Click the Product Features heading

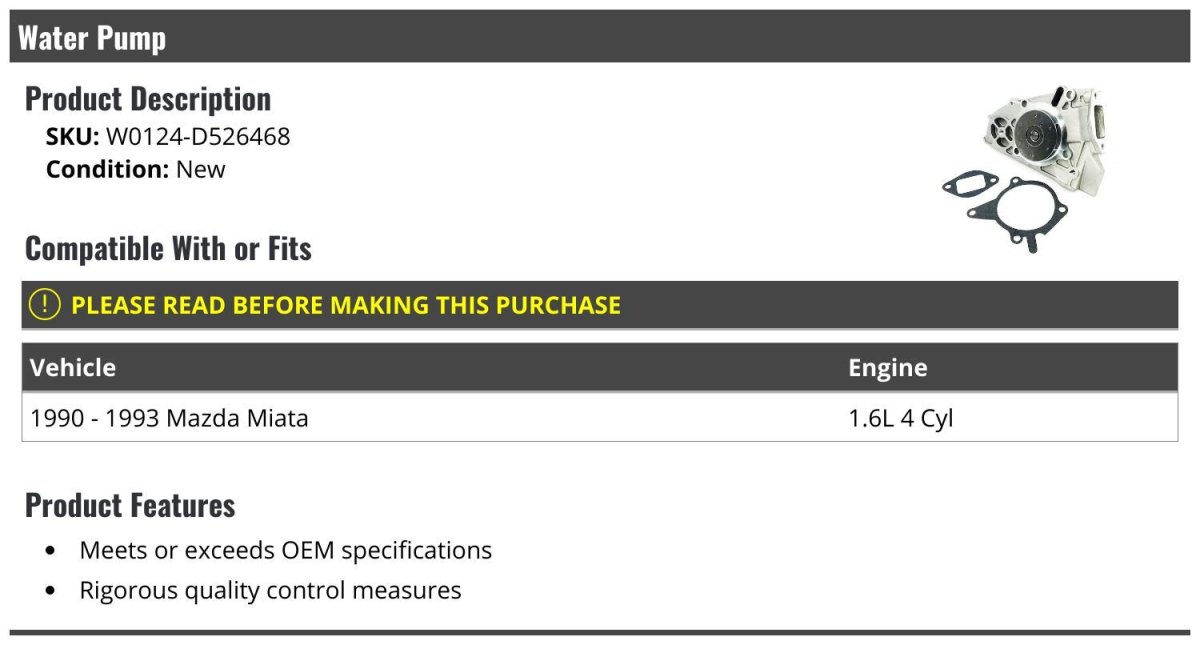tap(130, 505)
